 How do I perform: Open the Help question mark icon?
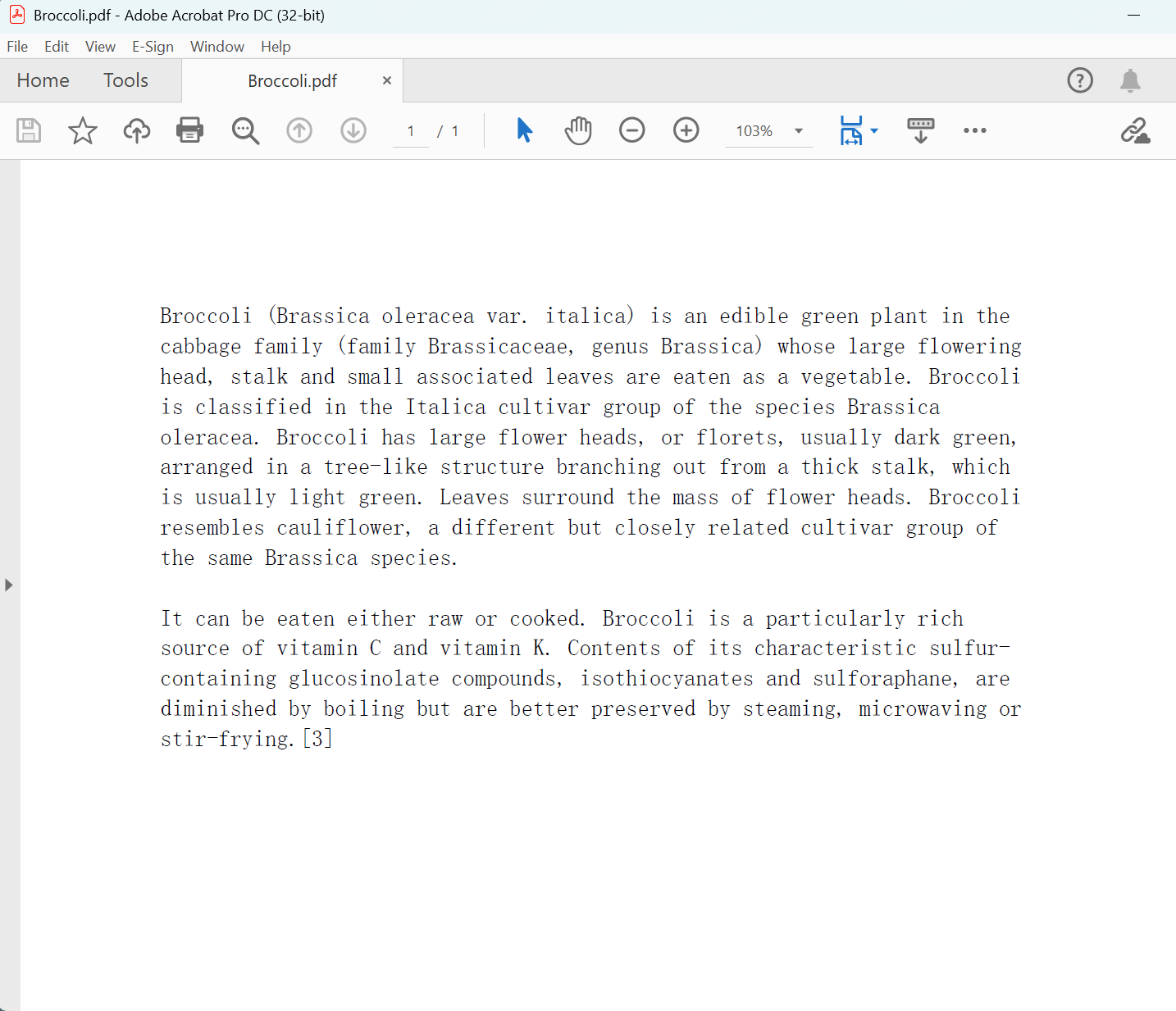tap(1080, 80)
